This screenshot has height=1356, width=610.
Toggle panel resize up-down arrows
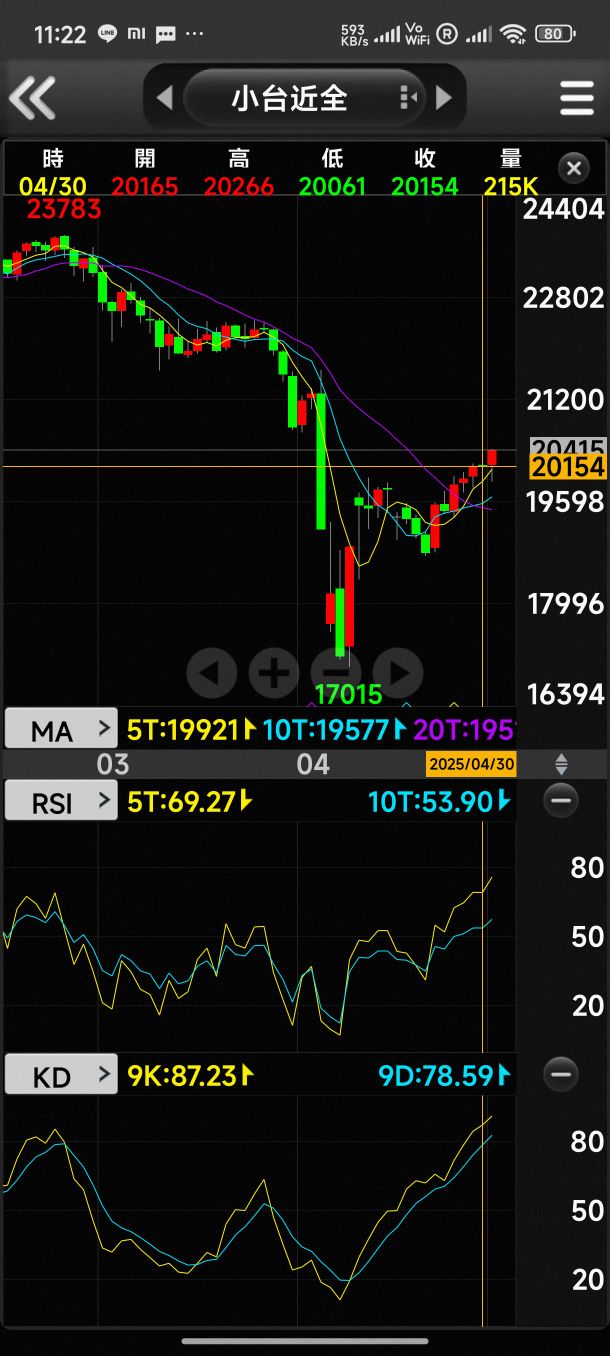[561, 765]
